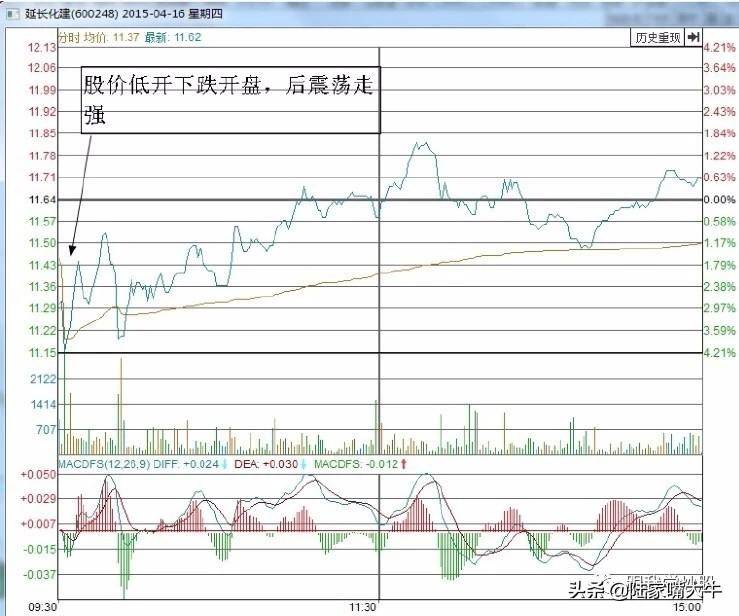Click the 11.50 price axis label
This screenshot has height=616, width=739.
[x=42, y=243]
